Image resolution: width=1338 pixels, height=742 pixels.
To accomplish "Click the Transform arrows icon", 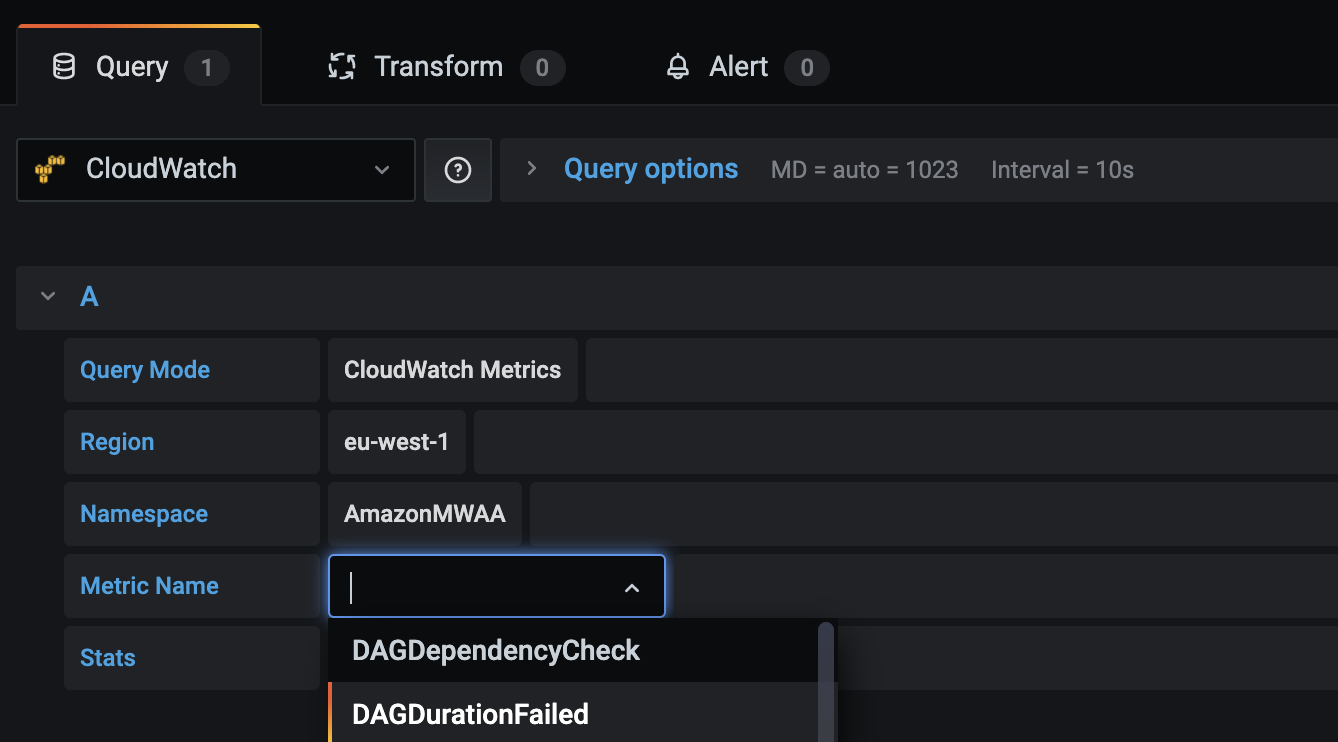I will 342,67.
